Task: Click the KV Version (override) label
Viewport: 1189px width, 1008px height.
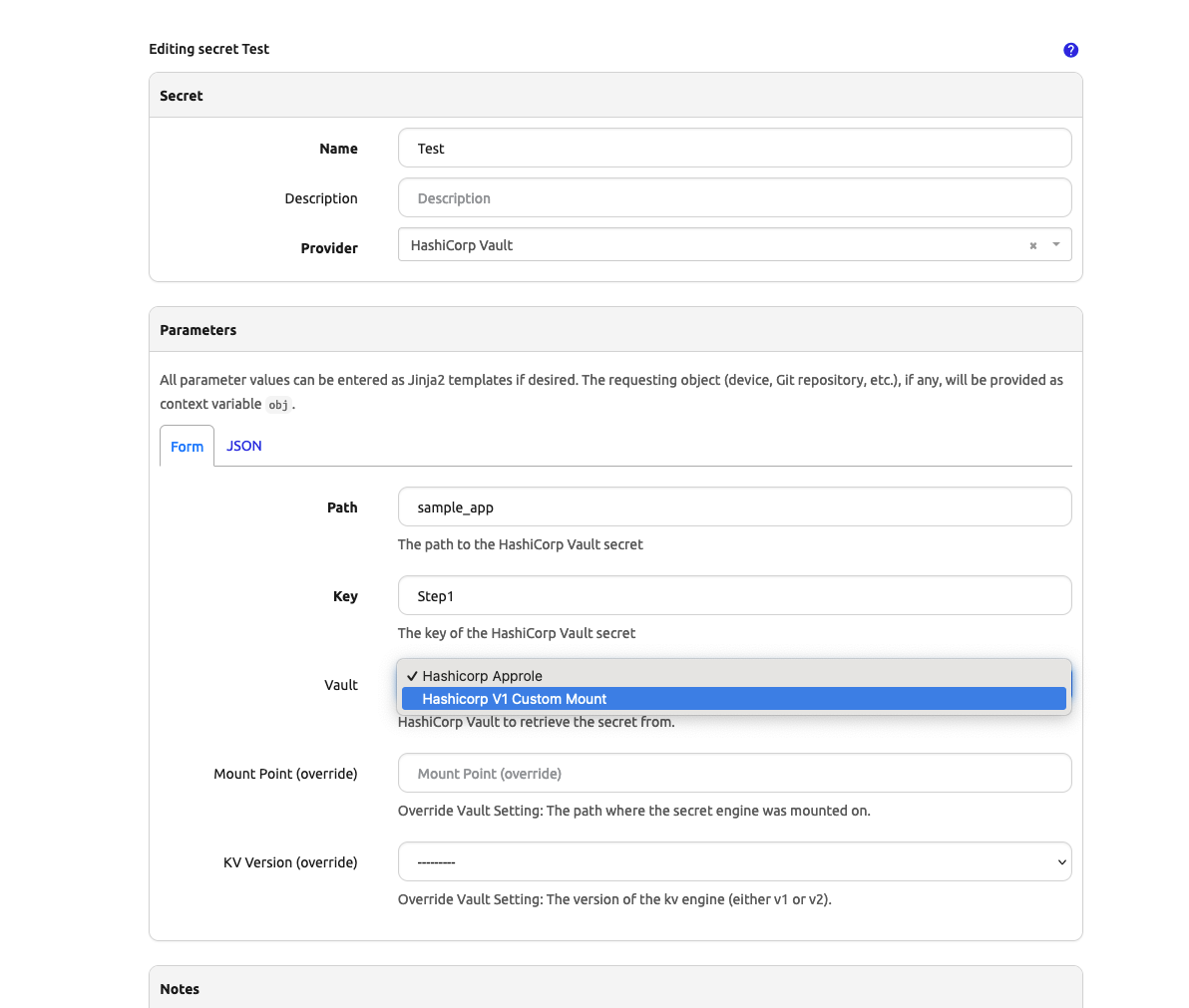Action: [x=290, y=862]
